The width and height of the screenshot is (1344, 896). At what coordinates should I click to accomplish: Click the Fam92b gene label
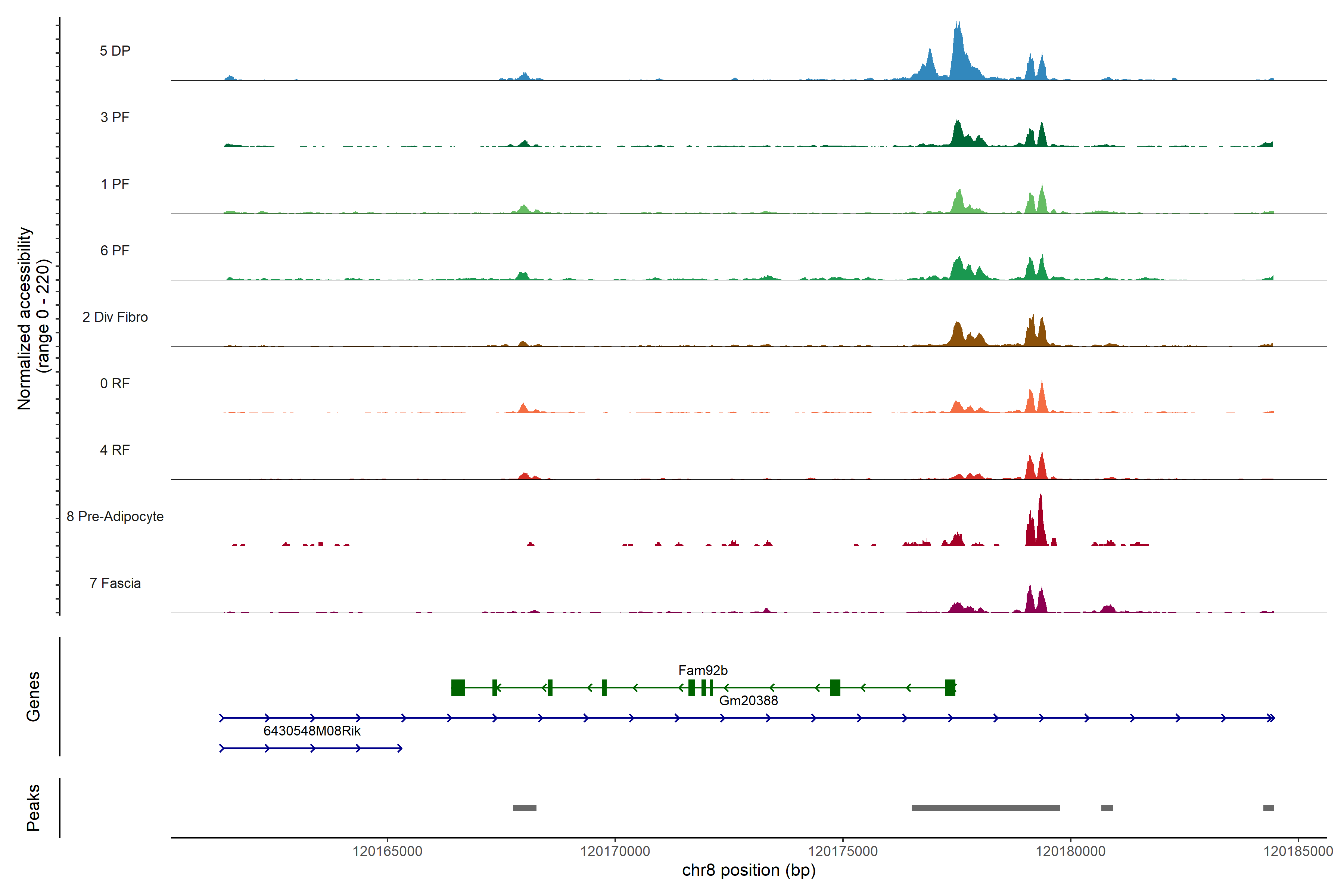(703, 670)
